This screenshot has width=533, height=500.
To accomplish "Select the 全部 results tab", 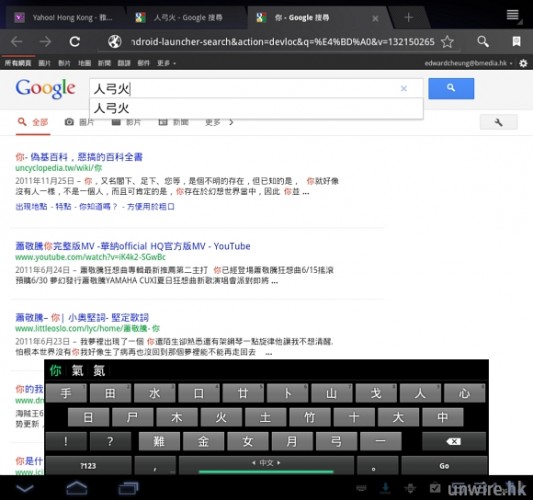I will tap(33, 122).
